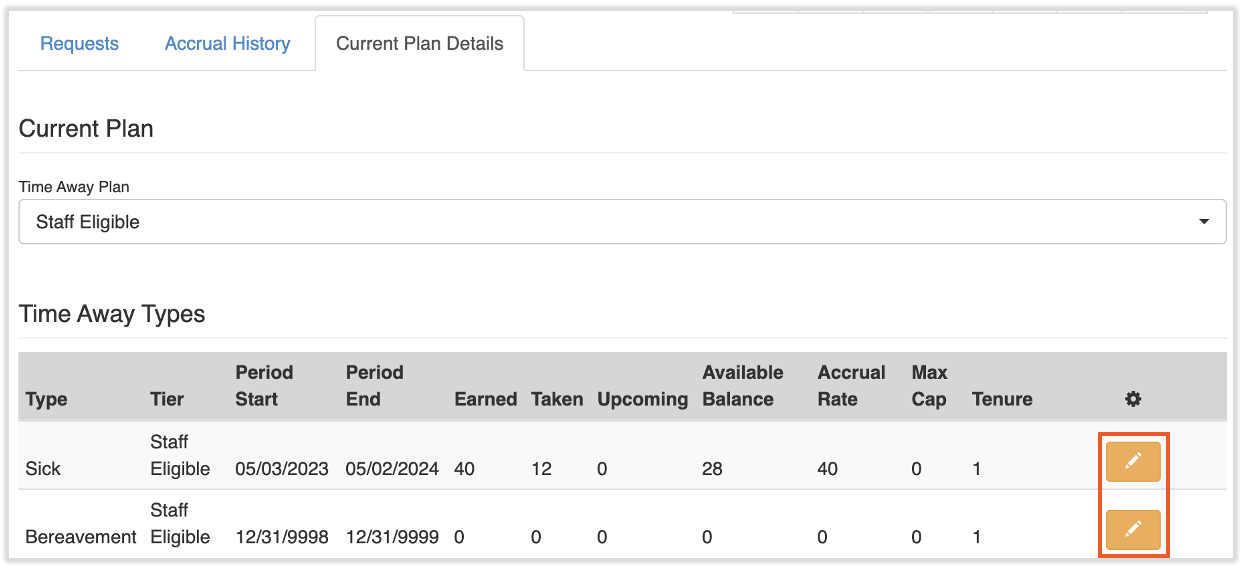Switch to the Requests tab
Screen dimensions: 1244x568
pos(79,44)
